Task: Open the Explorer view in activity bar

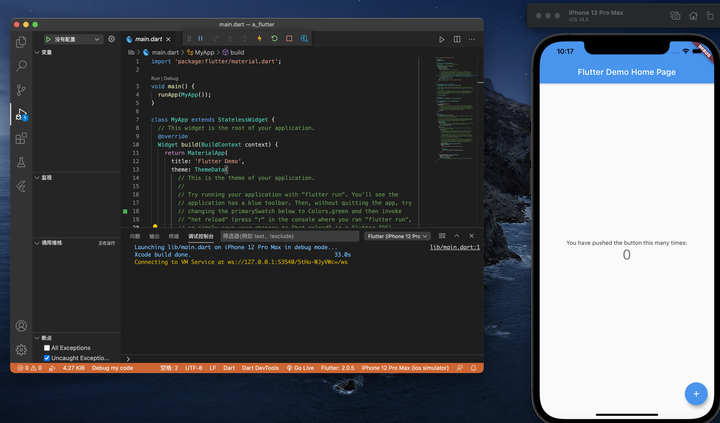Action: pos(21,42)
